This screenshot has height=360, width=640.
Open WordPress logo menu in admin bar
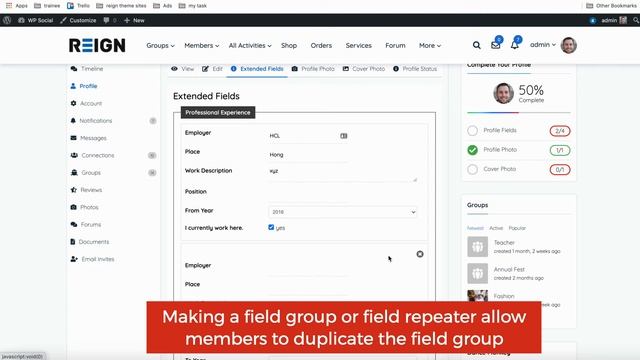coord(7,20)
